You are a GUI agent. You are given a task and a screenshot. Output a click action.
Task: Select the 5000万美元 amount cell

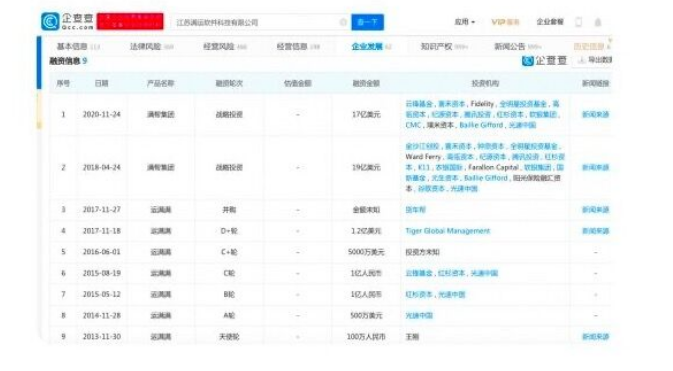pyautogui.click(x=366, y=252)
